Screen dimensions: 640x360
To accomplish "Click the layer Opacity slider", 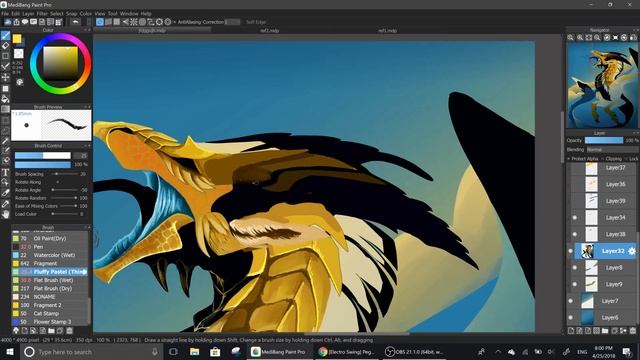I will point(604,140).
